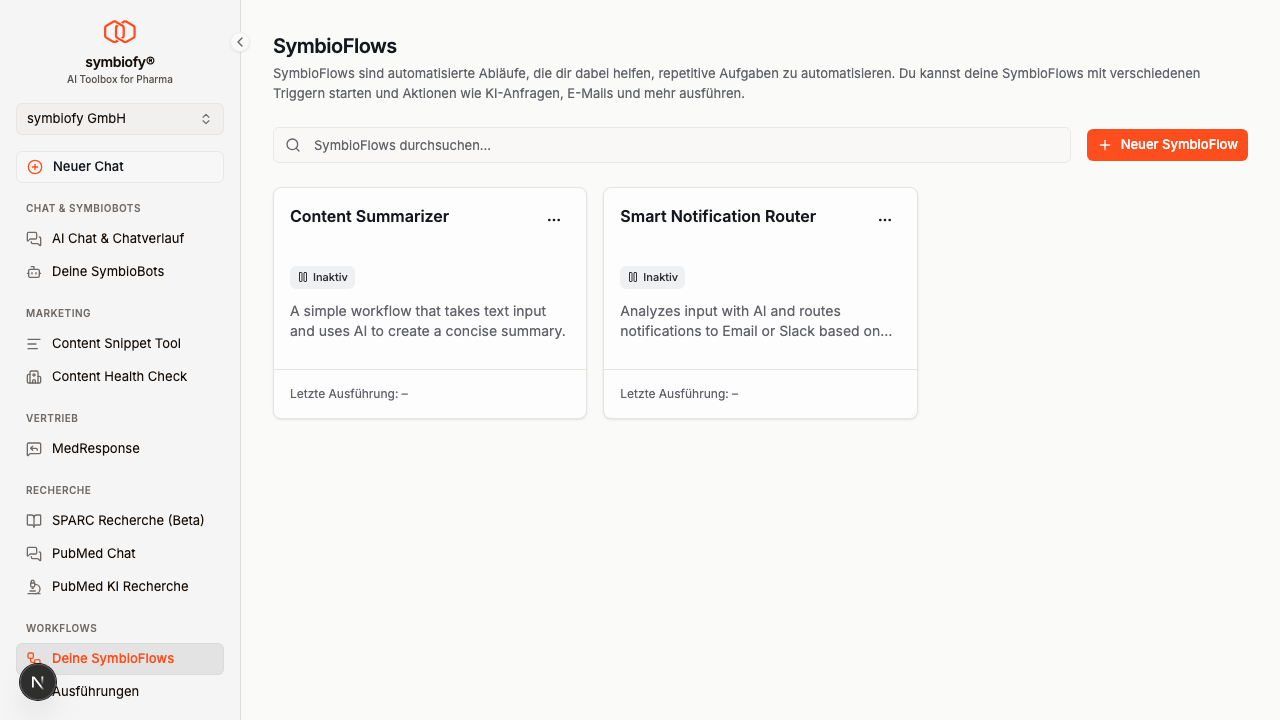Select Deine SymbioFlows navigation entry
The width and height of the screenshot is (1280, 720).
[x=114, y=658]
